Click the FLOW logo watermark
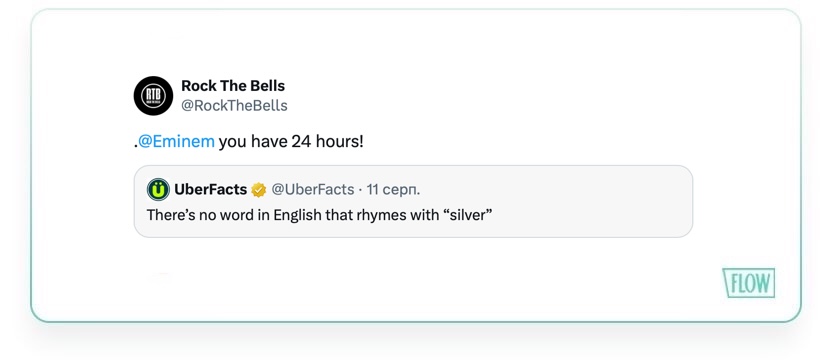Screen dimensions: 830x362 point(748,283)
